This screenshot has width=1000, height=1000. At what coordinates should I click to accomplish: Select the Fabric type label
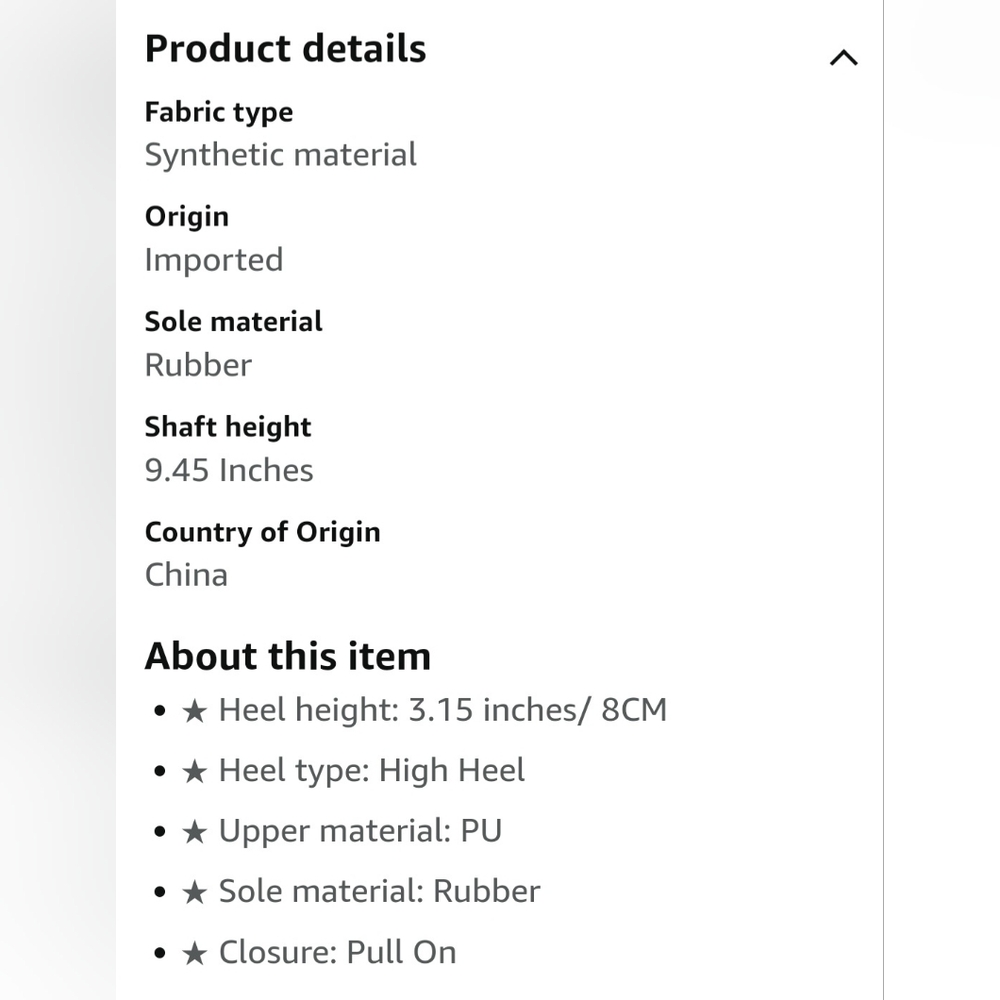pyautogui.click(x=219, y=112)
